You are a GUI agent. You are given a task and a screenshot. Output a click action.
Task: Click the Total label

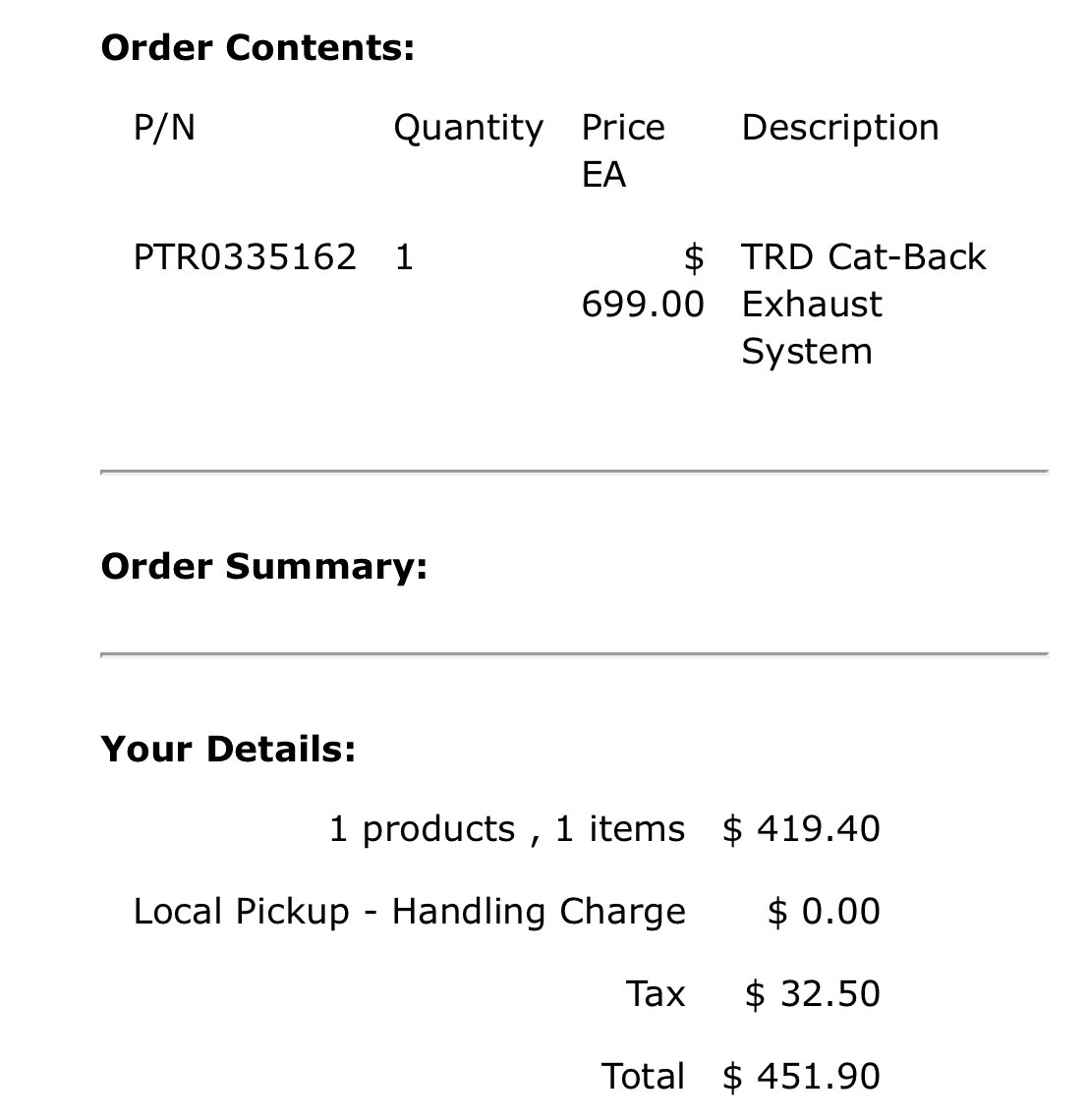pyautogui.click(x=643, y=1077)
